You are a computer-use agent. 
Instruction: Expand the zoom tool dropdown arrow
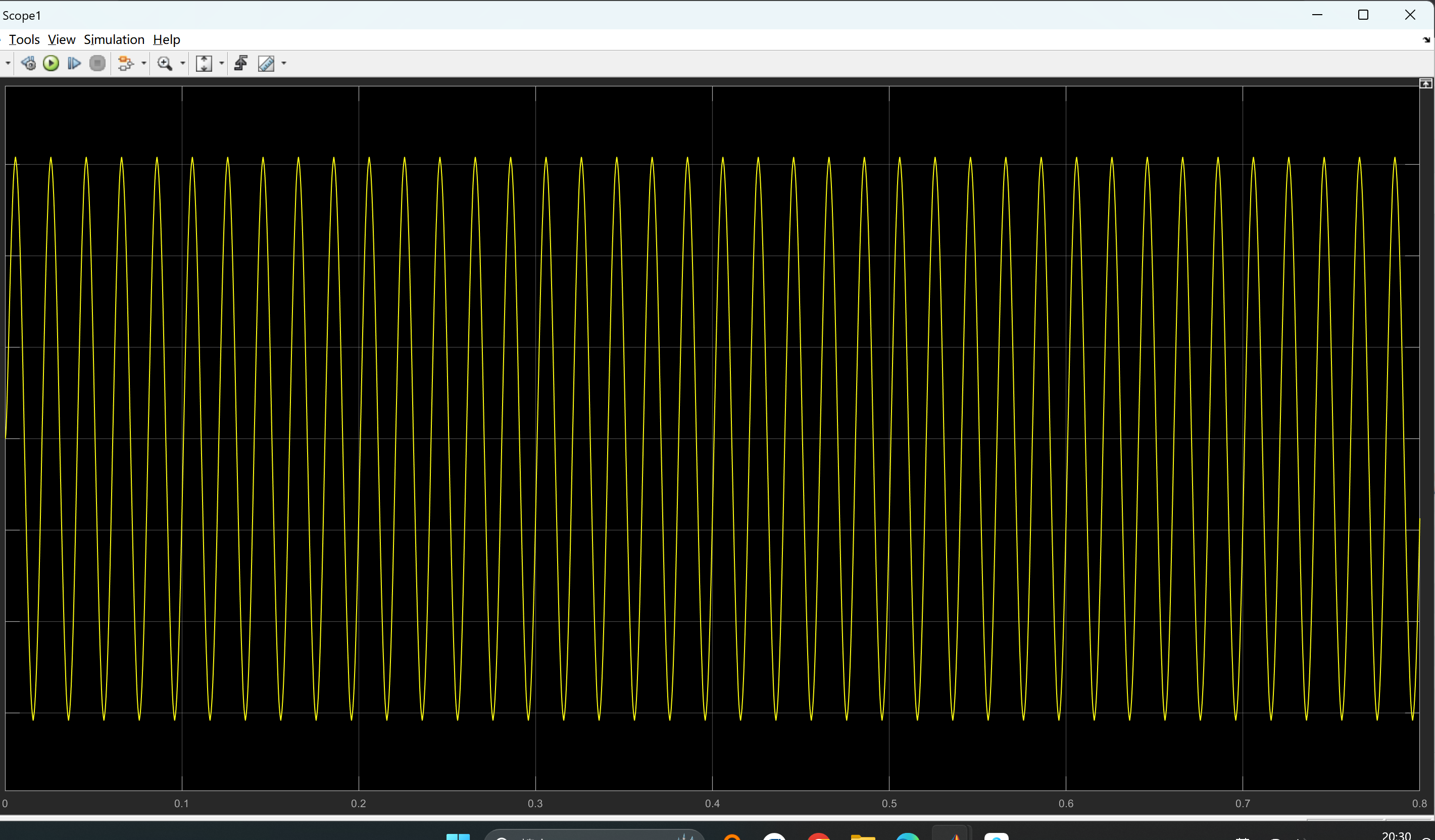[x=183, y=63]
